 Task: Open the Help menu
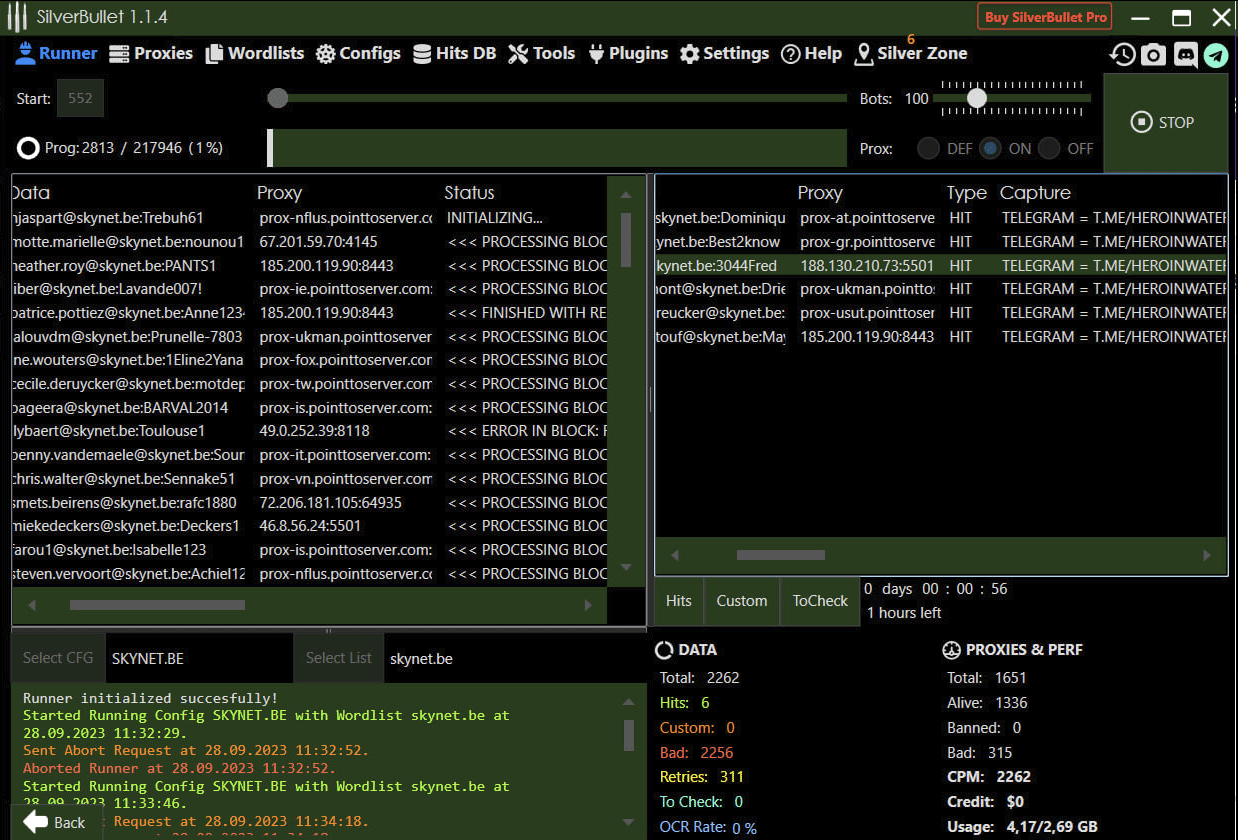(811, 53)
